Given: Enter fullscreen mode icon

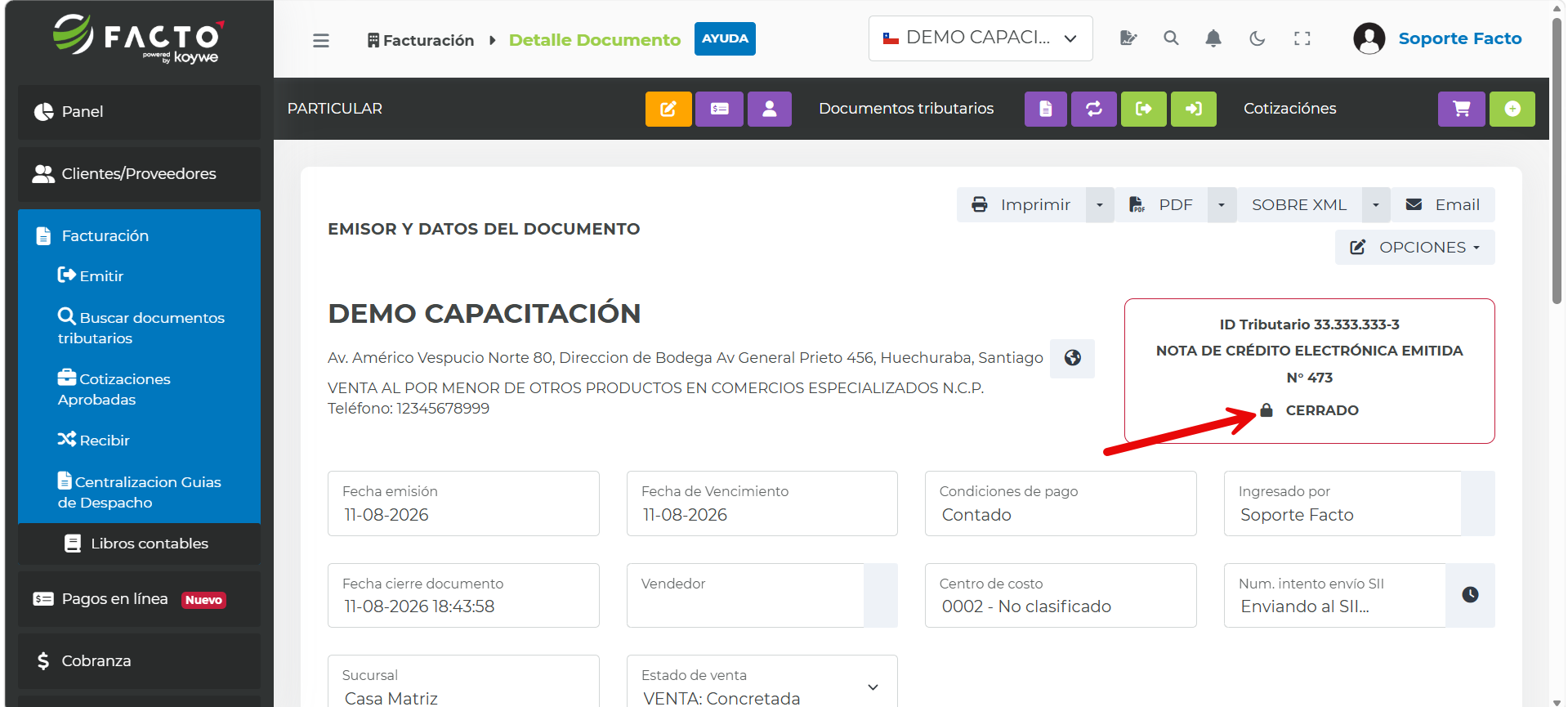Looking at the screenshot, I should (x=1302, y=38).
